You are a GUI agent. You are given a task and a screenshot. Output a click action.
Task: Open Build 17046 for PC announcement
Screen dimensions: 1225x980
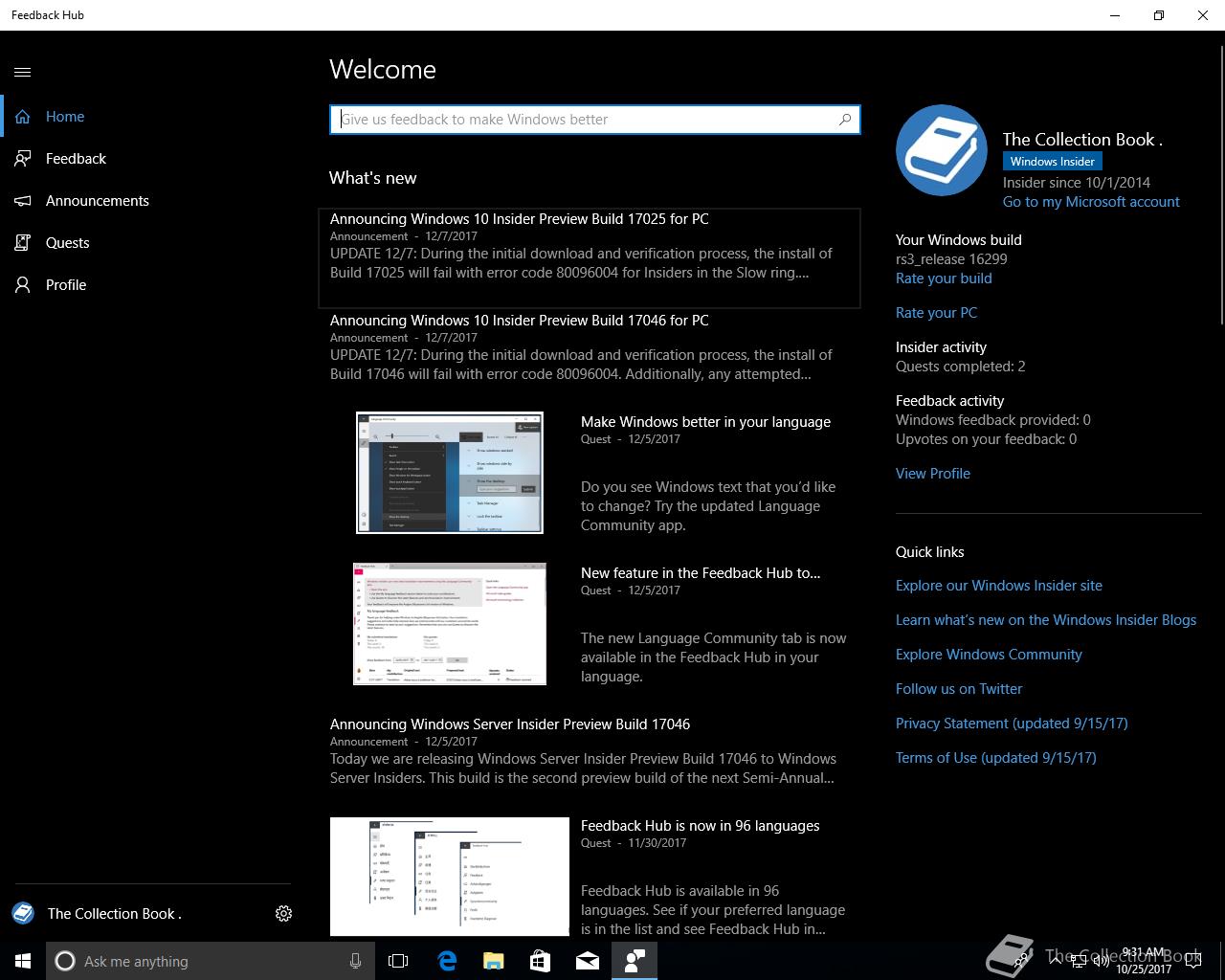tap(590, 347)
